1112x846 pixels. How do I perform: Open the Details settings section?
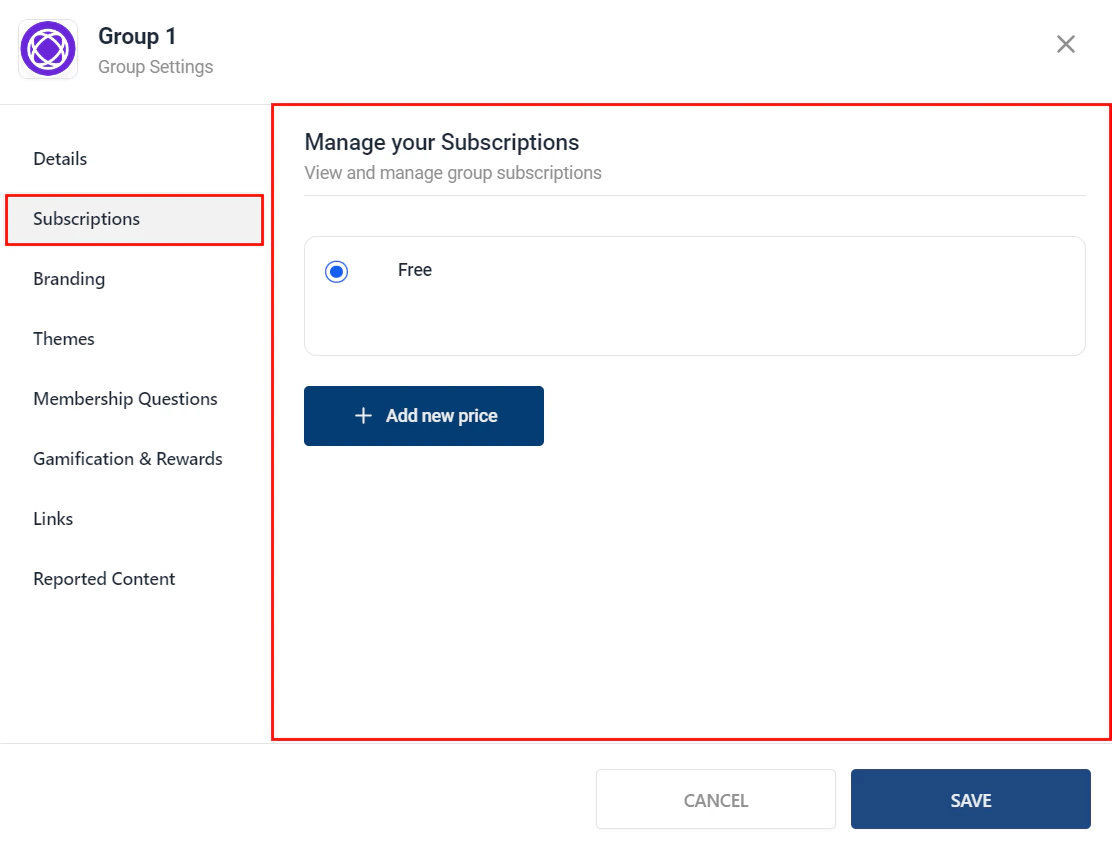coord(59,158)
